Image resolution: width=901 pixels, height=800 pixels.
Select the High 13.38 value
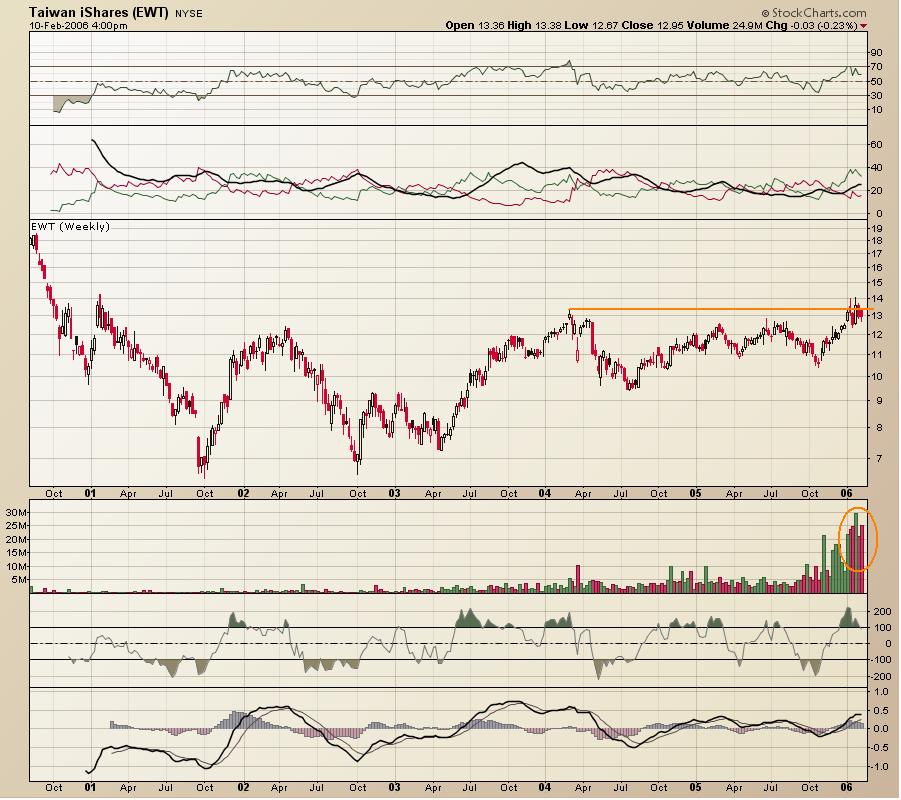tap(534, 25)
